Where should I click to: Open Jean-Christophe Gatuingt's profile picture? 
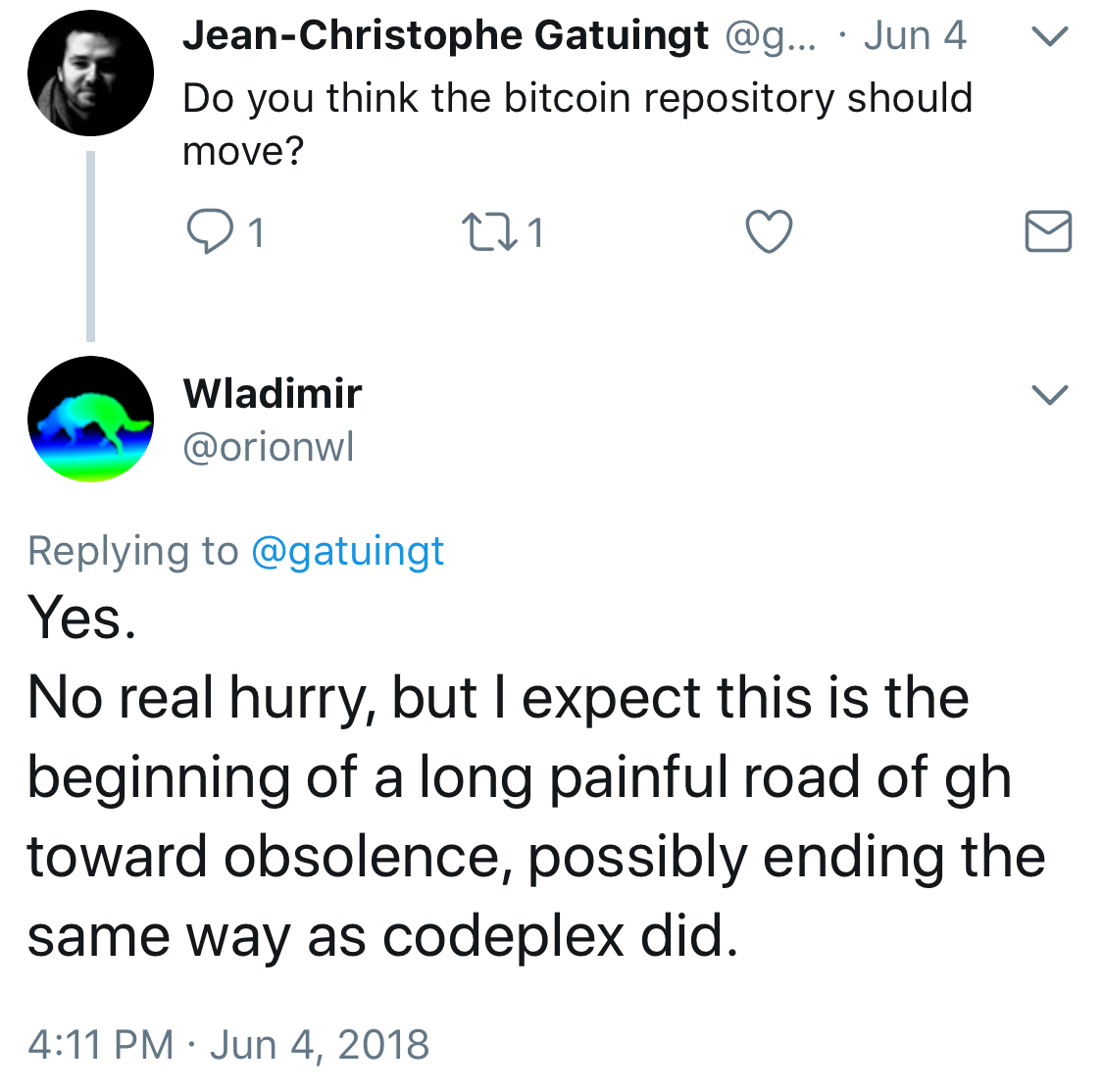click(x=91, y=74)
